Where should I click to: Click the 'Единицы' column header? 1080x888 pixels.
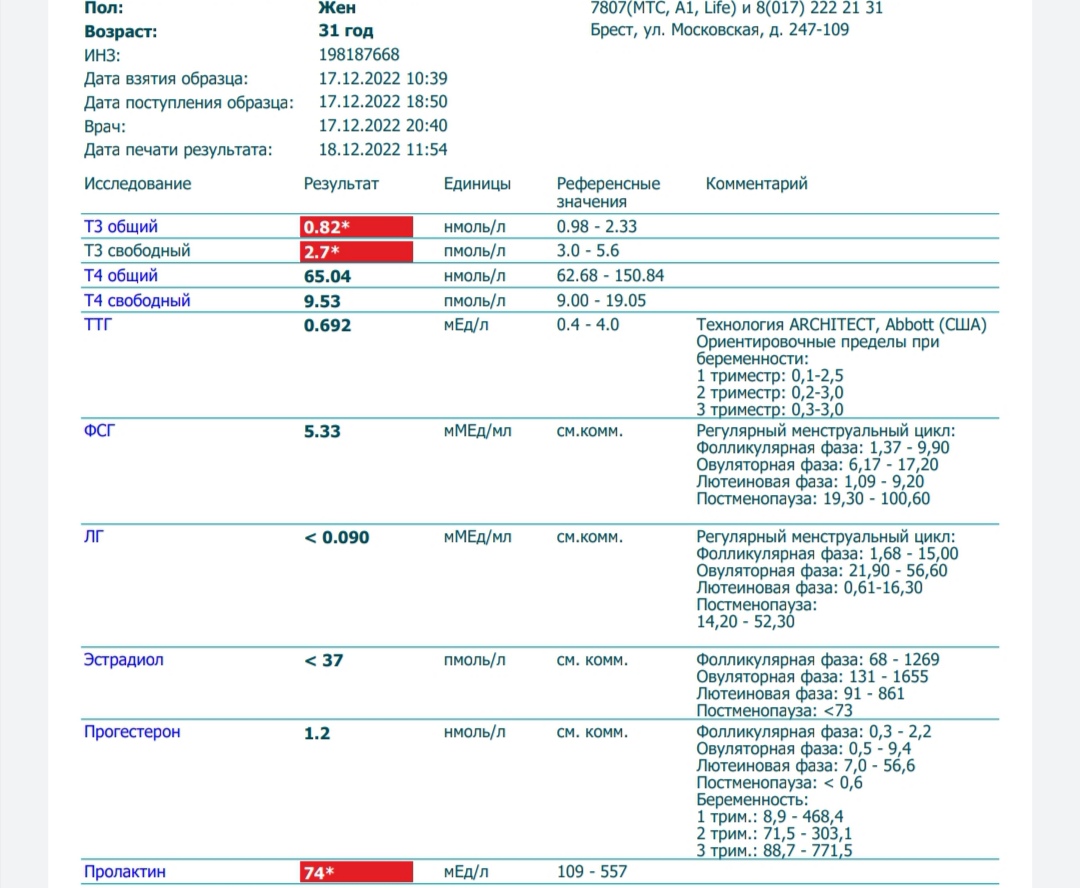477,184
